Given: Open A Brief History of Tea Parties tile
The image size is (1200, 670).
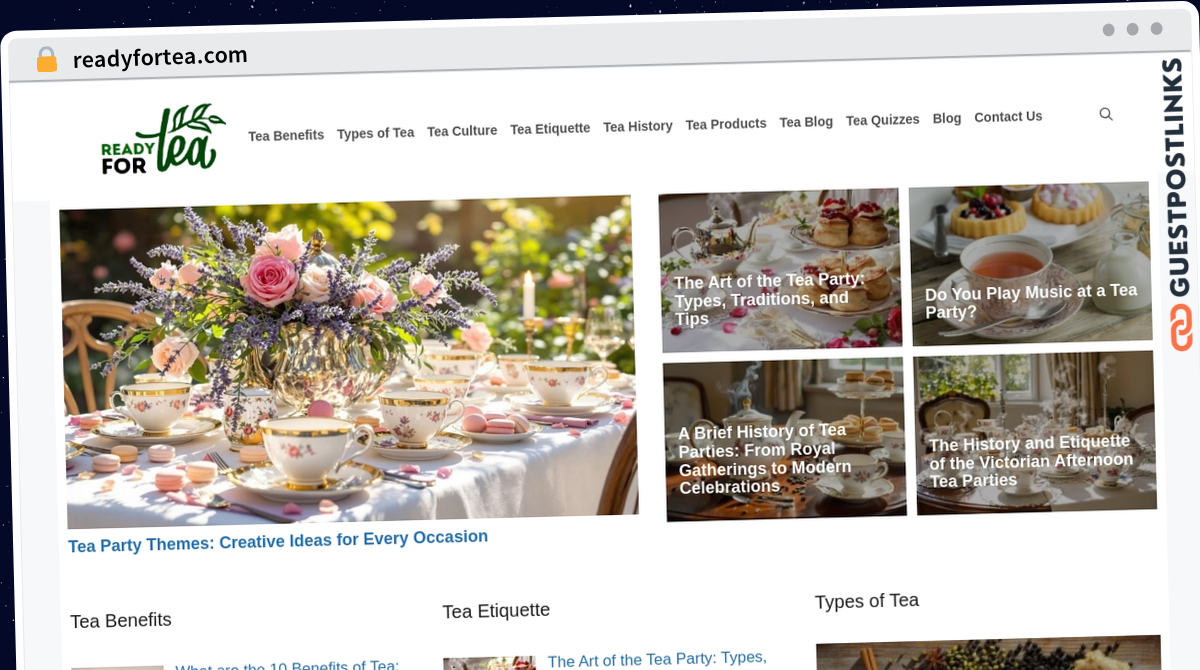Looking at the screenshot, I should pyautogui.click(x=785, y=440).
